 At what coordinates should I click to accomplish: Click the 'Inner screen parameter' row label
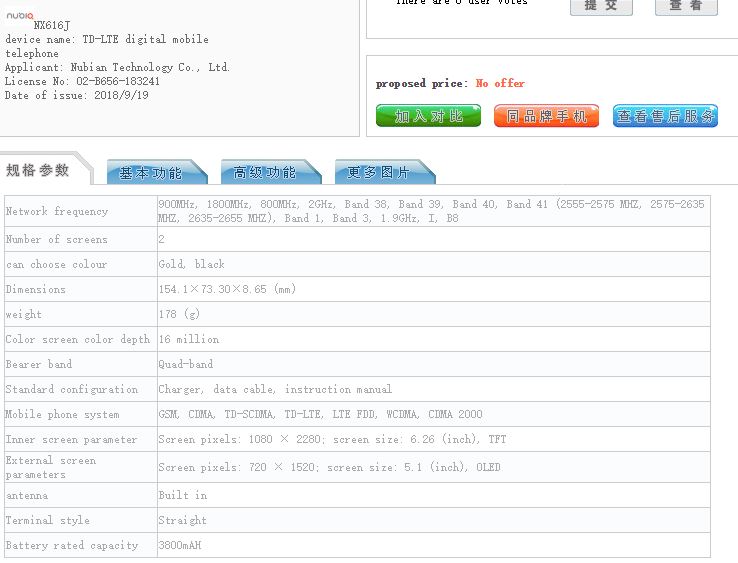click(72, 439)
